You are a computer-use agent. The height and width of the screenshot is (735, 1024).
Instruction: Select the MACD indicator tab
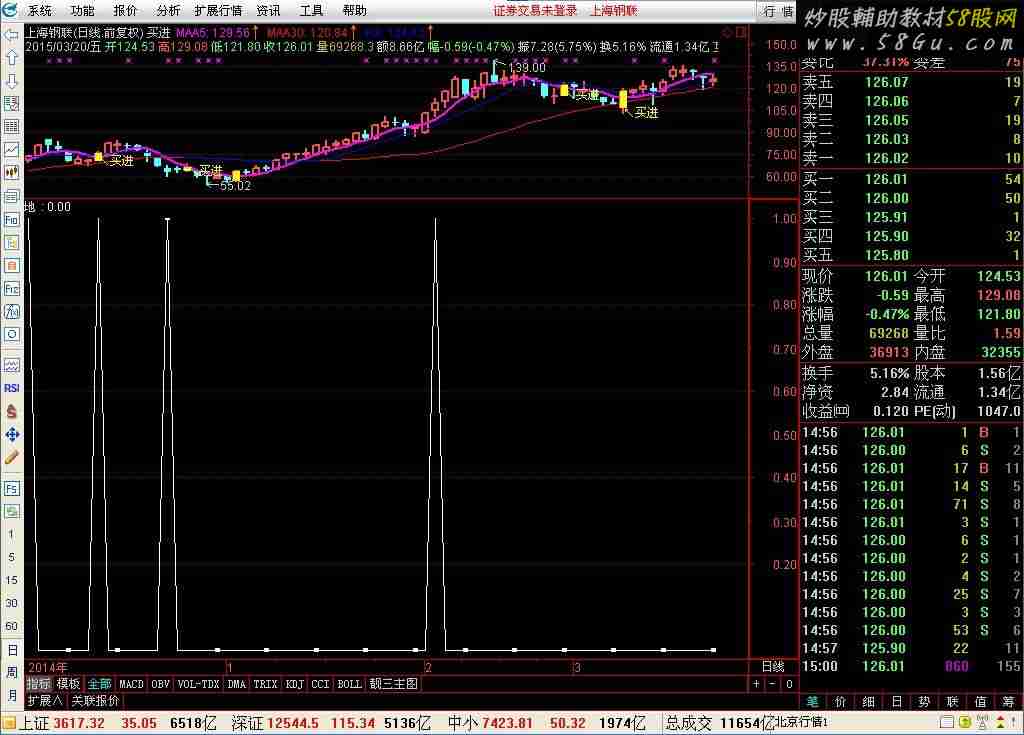point(131,684)
